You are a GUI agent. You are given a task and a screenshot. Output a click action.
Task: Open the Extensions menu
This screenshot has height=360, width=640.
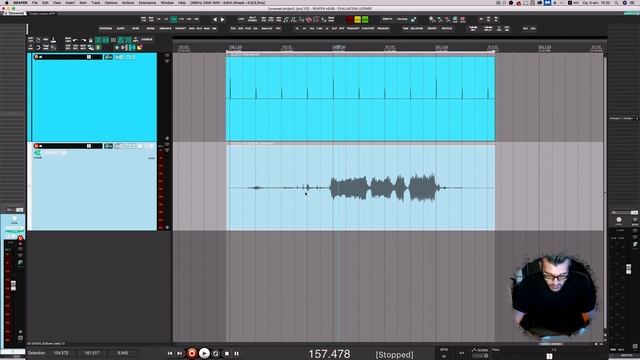coord(147,2)
